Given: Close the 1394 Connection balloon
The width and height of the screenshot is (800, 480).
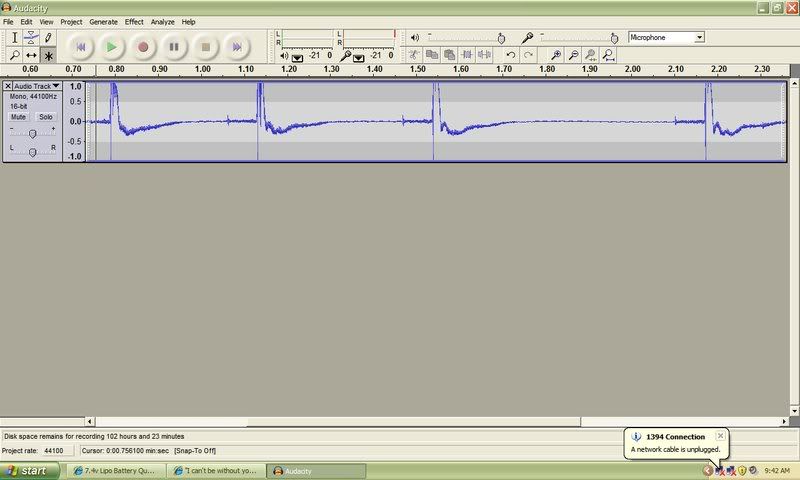Looking at the screenshot, I should [x=720, y=436].
